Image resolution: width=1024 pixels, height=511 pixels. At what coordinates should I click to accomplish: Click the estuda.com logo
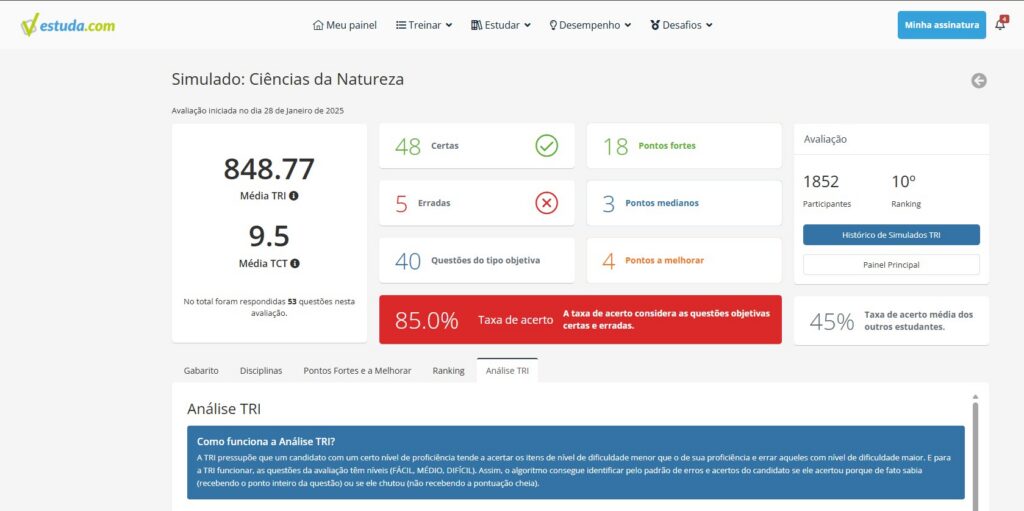click(x=67, y=25)
